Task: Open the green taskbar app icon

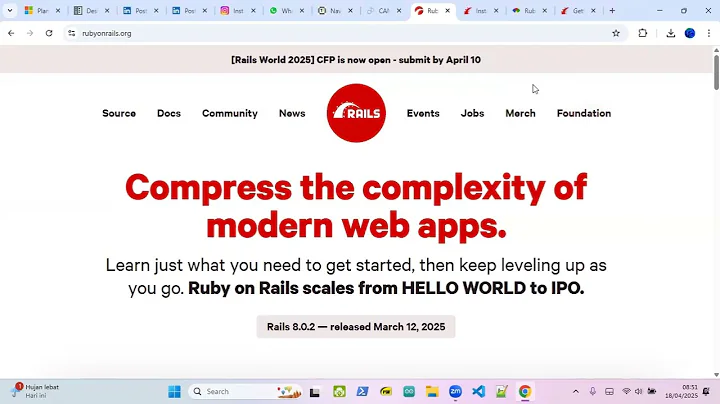Action: (x=339, y=392)
